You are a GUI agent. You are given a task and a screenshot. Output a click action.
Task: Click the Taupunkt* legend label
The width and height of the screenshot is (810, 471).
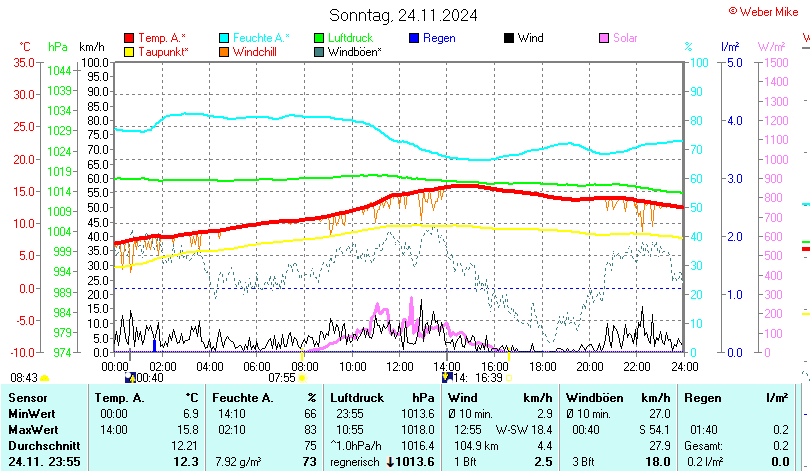tap(164, 52)
